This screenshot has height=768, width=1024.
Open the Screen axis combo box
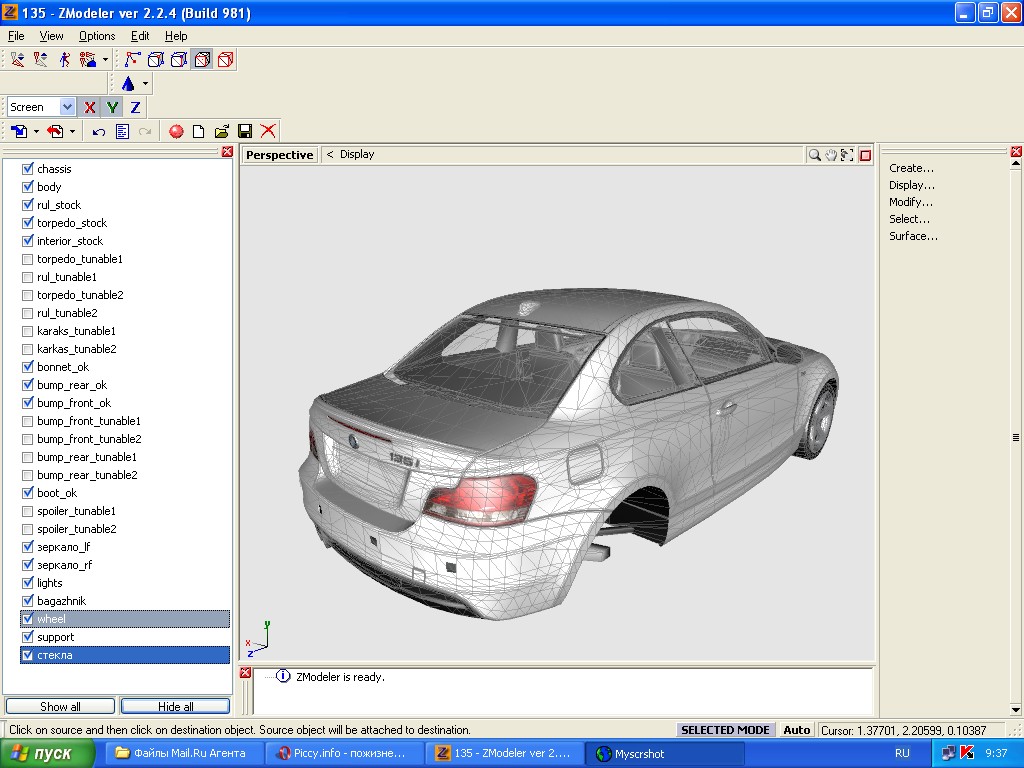[x=67, y=107]
